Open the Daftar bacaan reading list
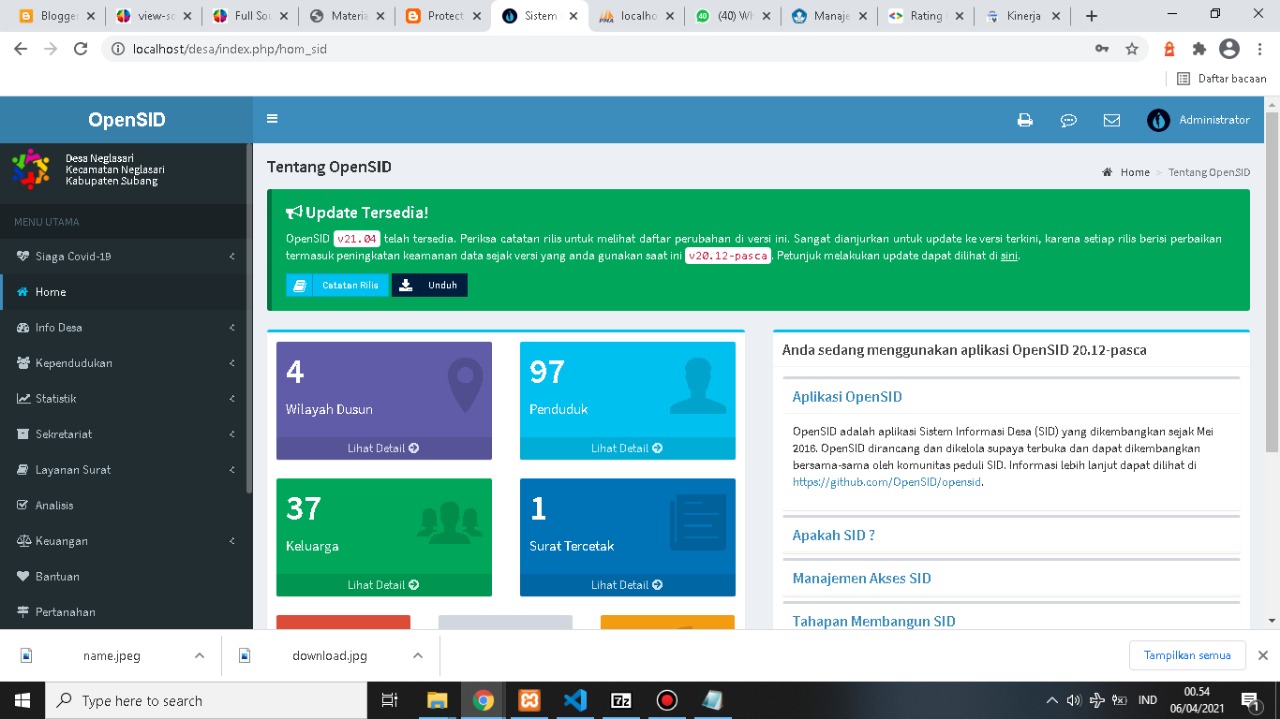This screenshot has height=719, width=1280. pos(1222,78)
